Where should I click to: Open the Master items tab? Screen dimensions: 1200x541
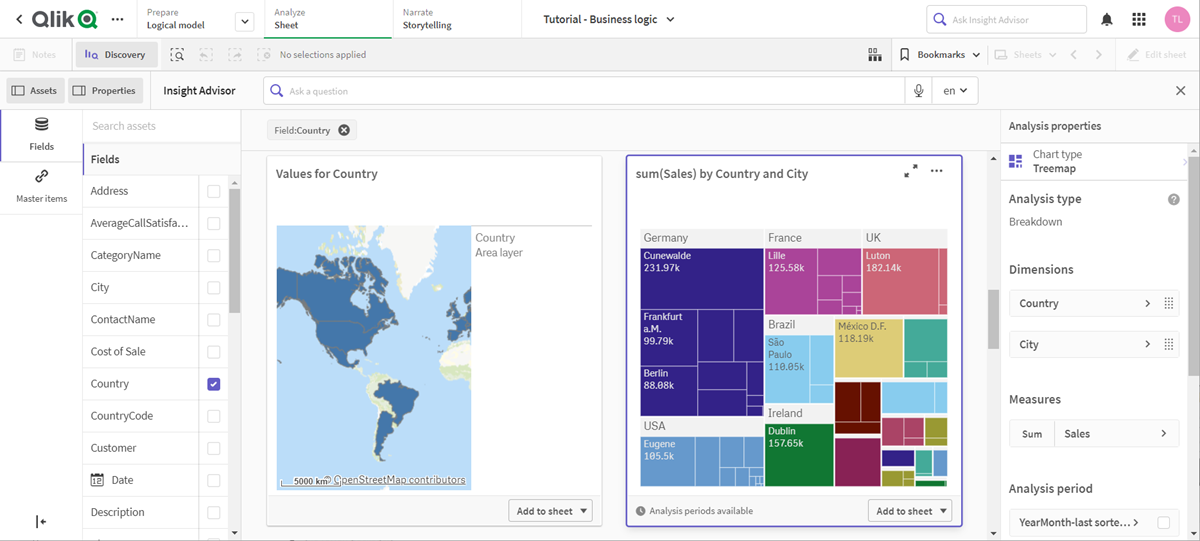(x=41, y=186)
